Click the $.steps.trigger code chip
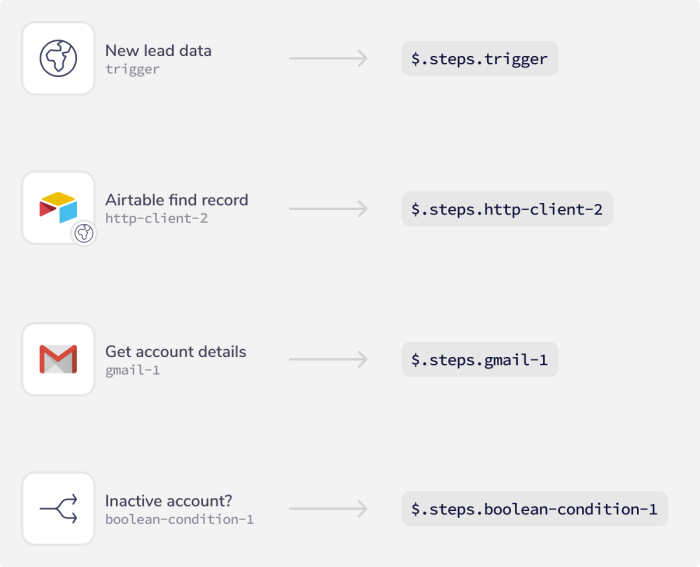Viewport: 700px width, 567px height. (479, 59)
